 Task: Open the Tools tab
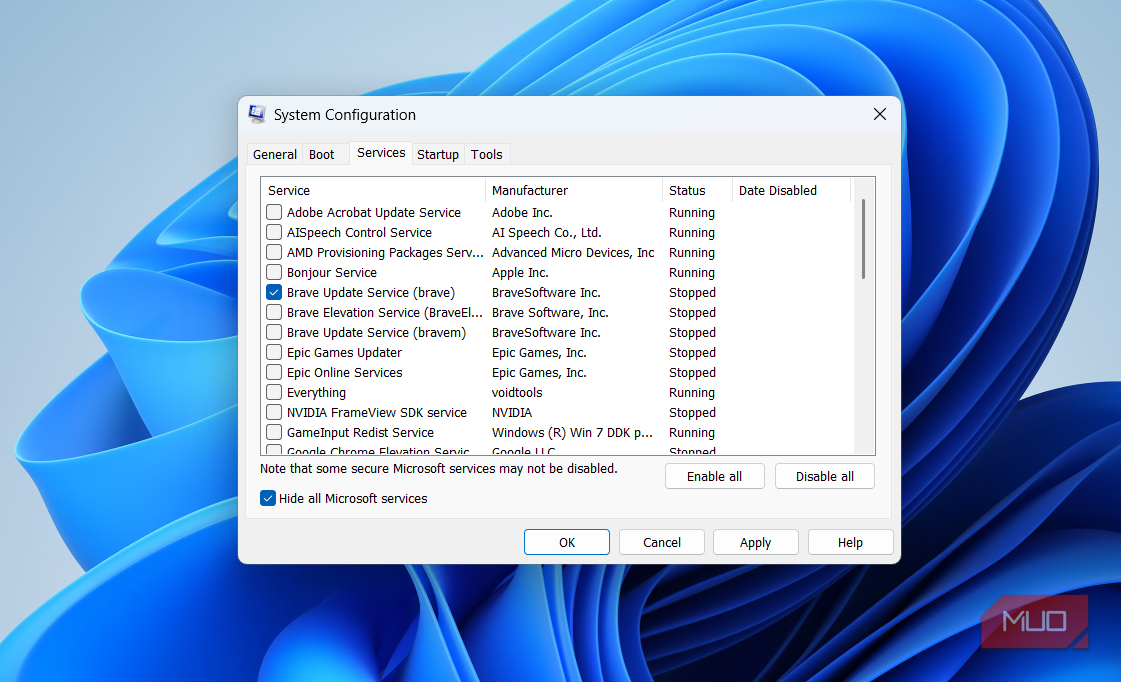[x=486, y=154]
